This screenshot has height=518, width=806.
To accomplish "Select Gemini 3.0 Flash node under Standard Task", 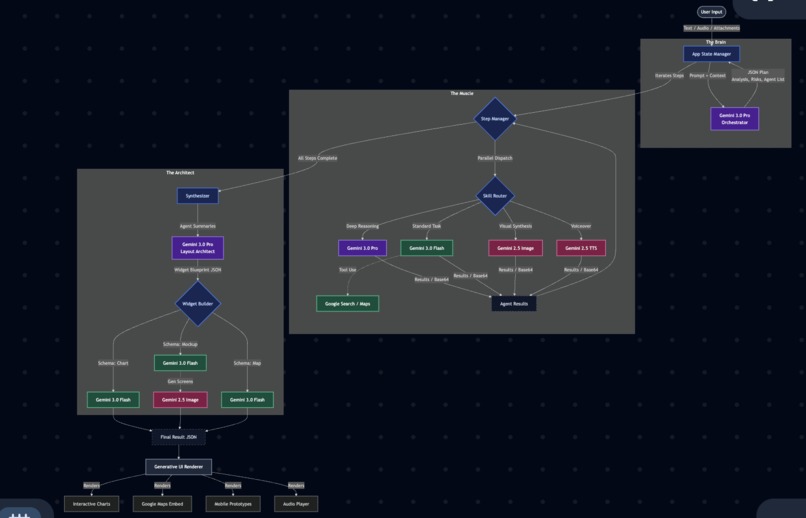I will pos(427,248).
